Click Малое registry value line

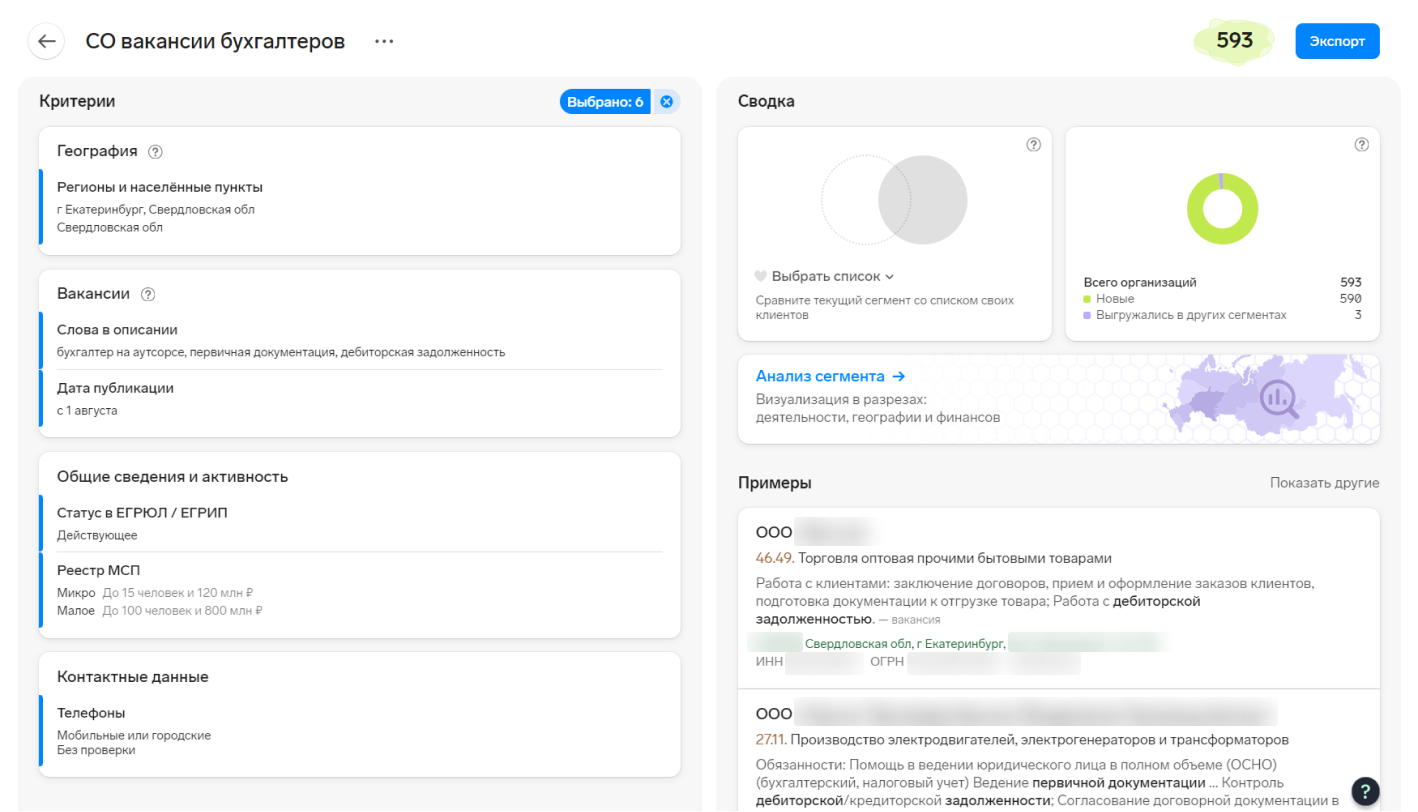[159, 610]
